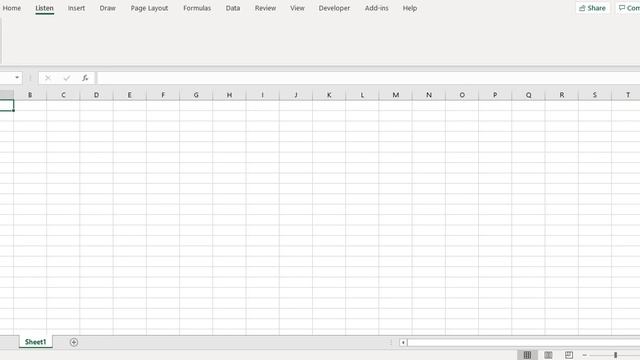Viewport: 640px width, 360px height.
Task: Select column R header
Action: click(x=562, y=95)
